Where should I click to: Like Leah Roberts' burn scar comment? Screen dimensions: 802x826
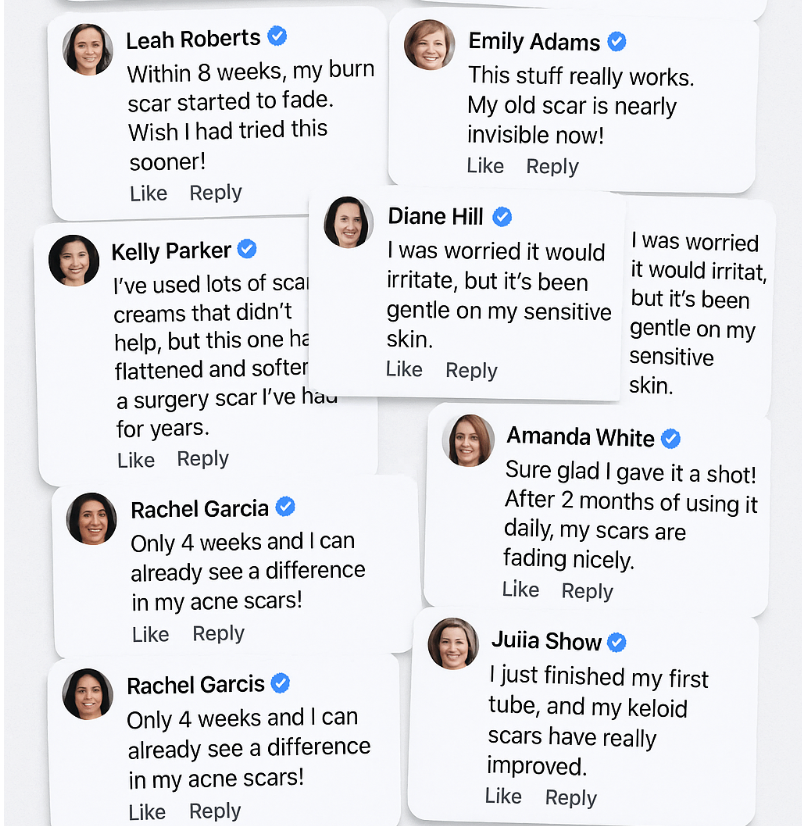click(x=149, y=193)
